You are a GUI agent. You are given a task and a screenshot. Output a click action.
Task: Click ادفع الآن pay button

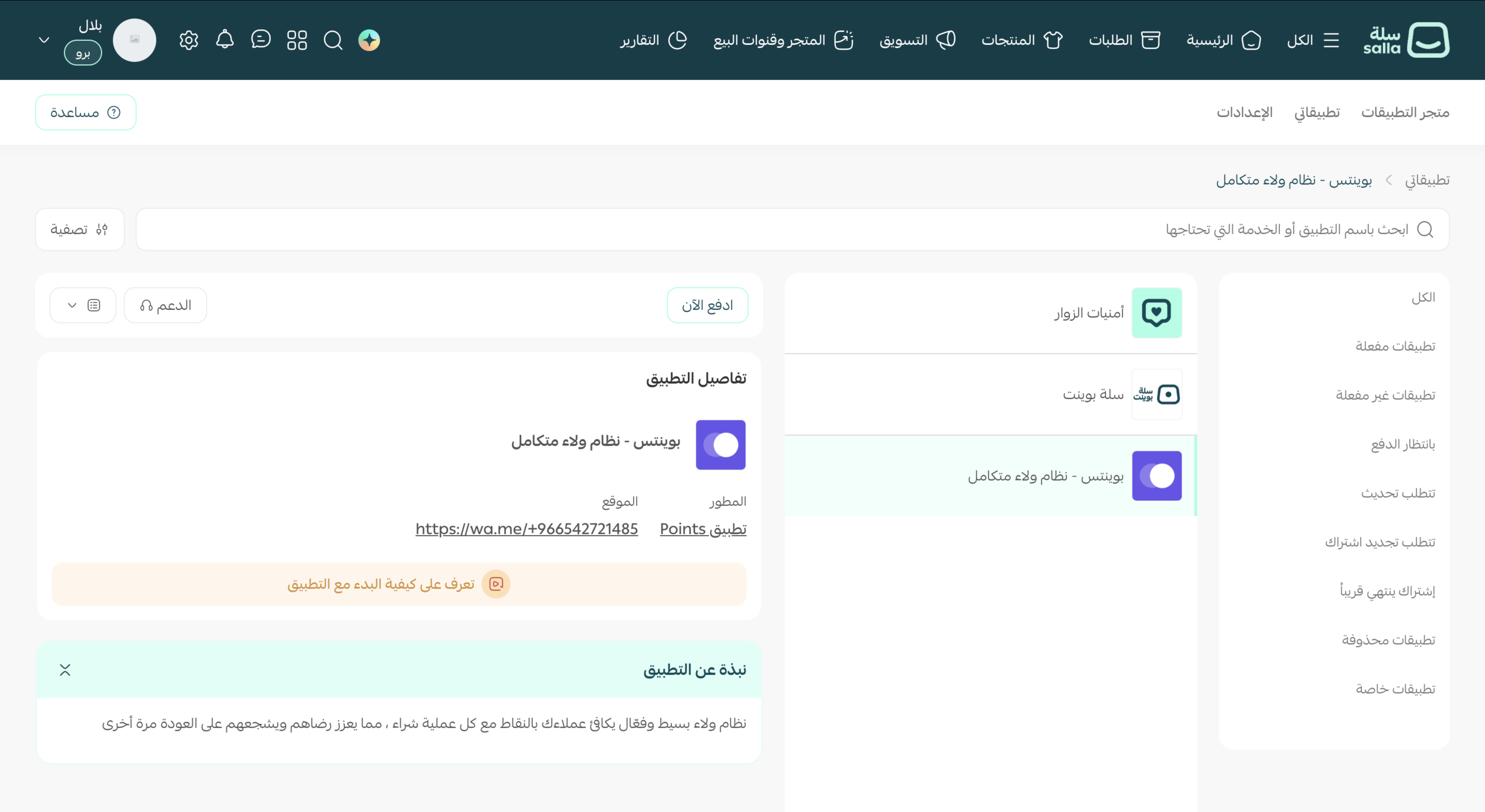click(x=707, y=305)
